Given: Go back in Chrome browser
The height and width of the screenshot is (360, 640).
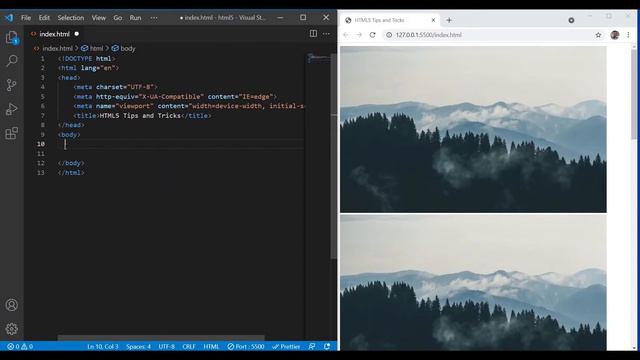Looking at the screenshot, I should (346, 35).
